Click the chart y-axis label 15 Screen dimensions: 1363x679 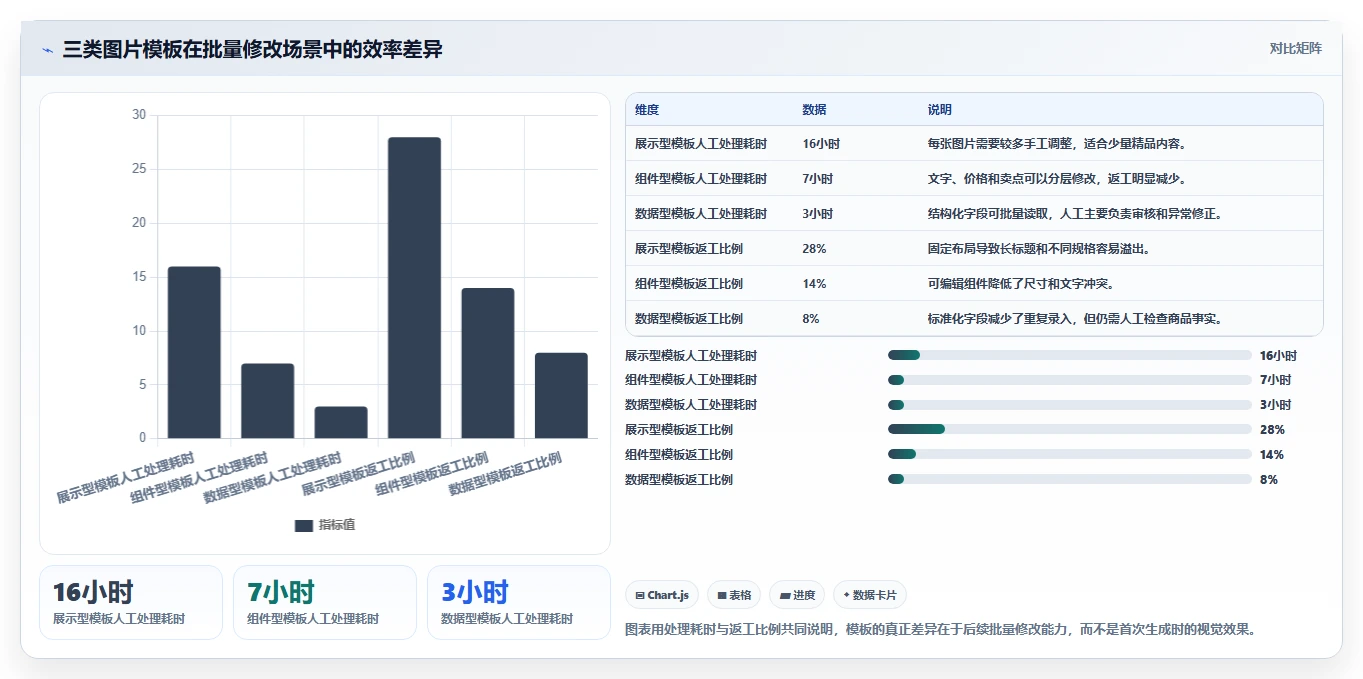tap(139, 277)
